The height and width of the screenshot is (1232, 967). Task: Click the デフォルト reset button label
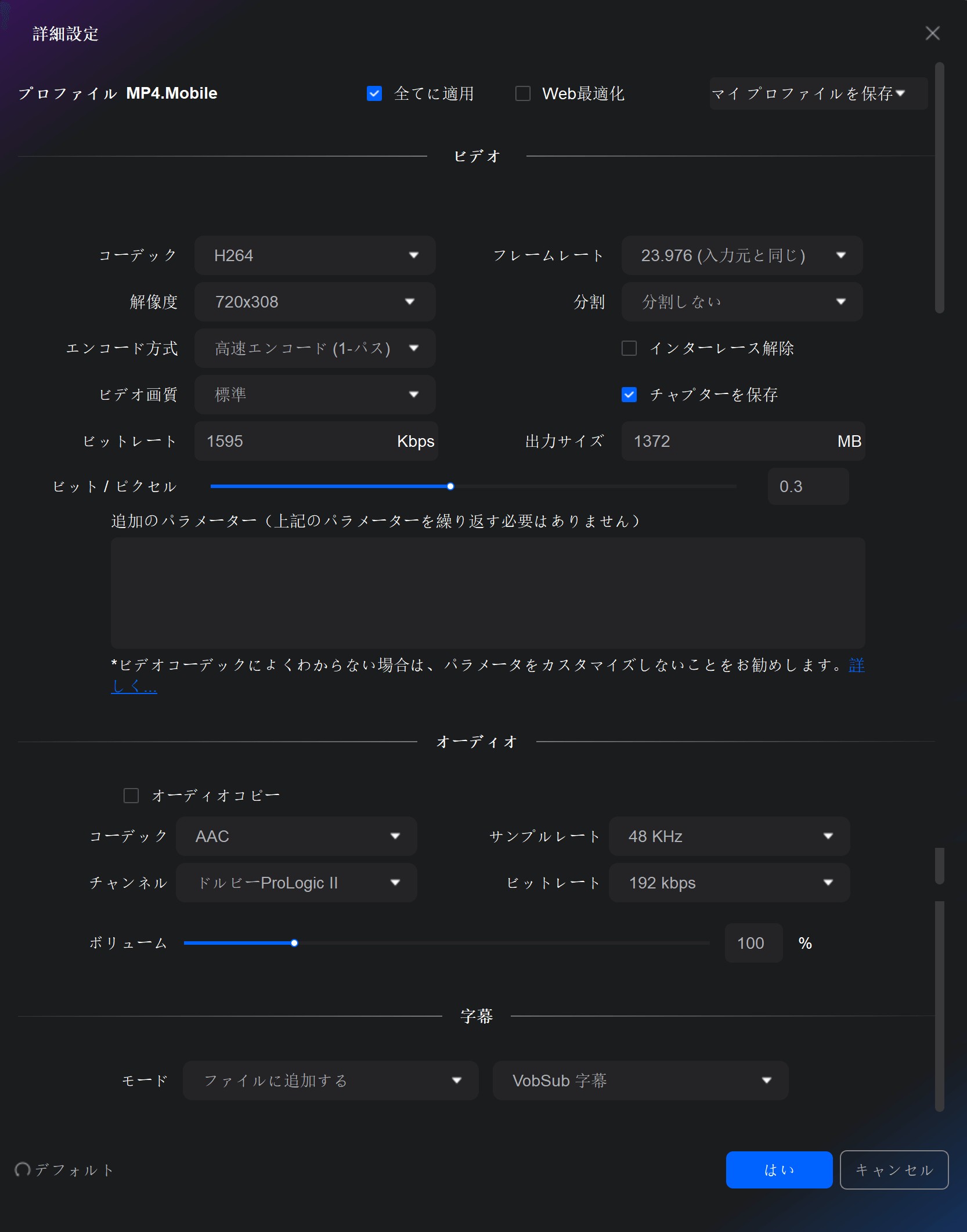click(74, 1170)
